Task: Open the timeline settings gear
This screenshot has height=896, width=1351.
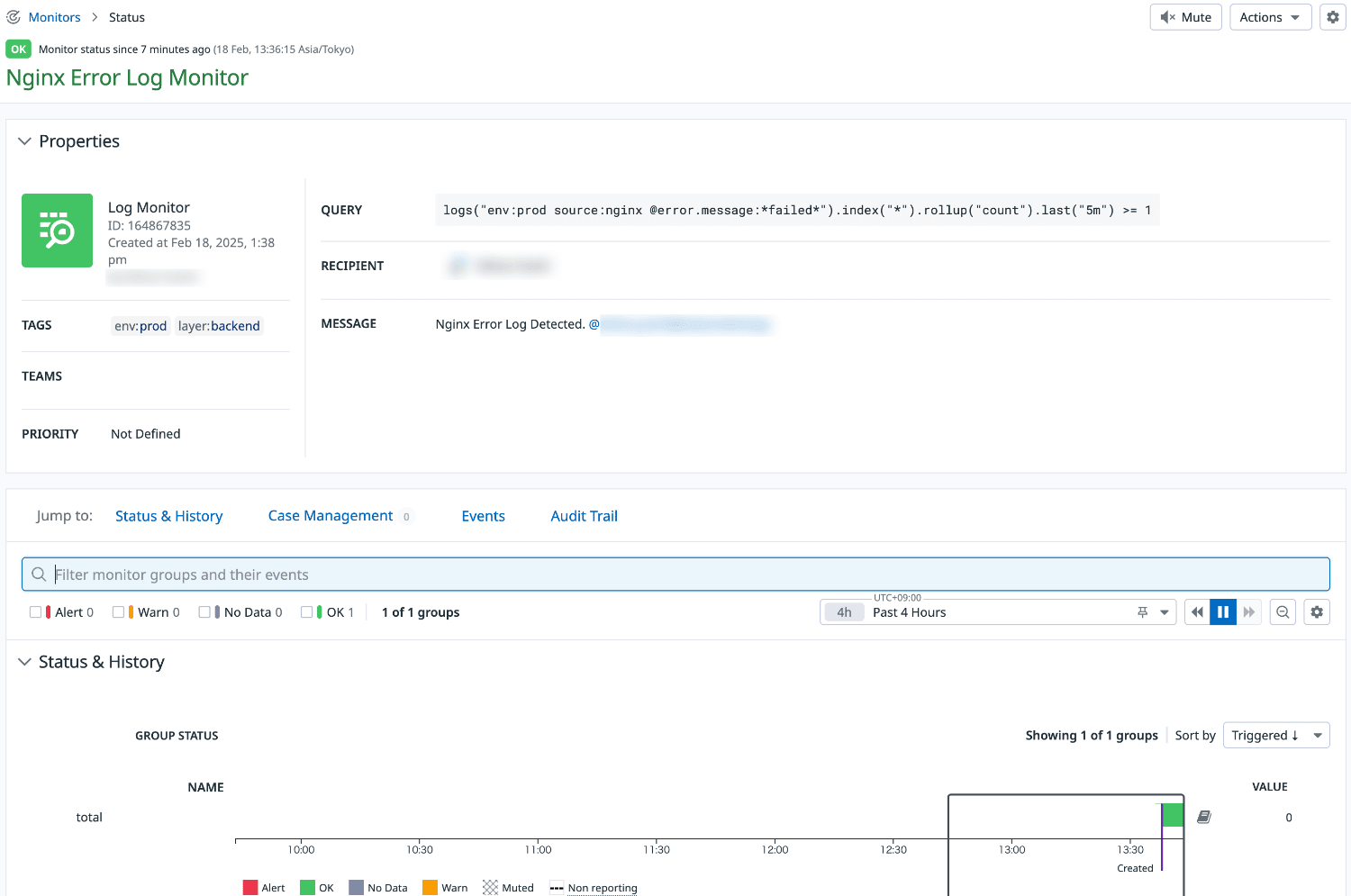Action: [1317, 612]
